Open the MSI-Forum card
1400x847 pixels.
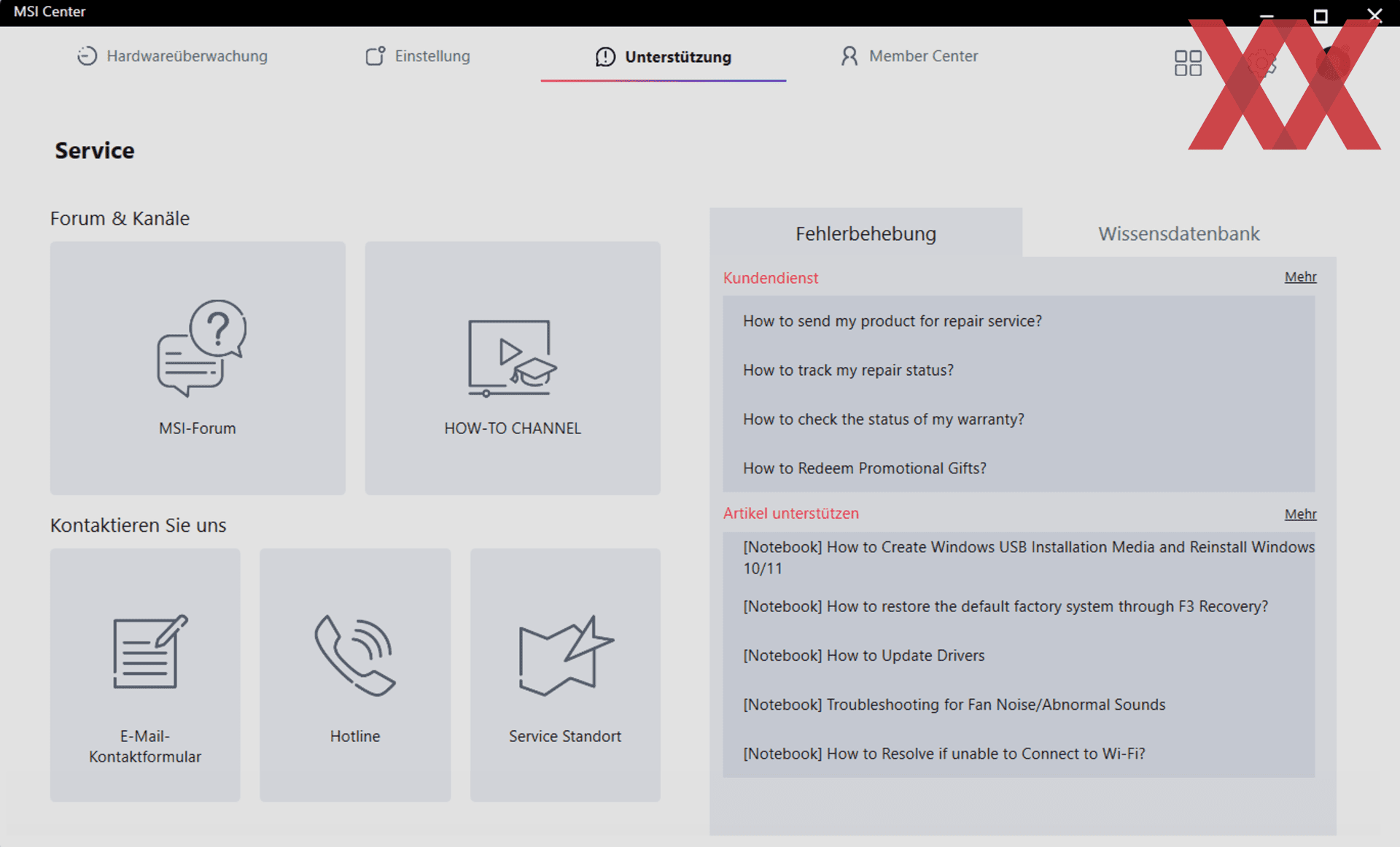198,368
